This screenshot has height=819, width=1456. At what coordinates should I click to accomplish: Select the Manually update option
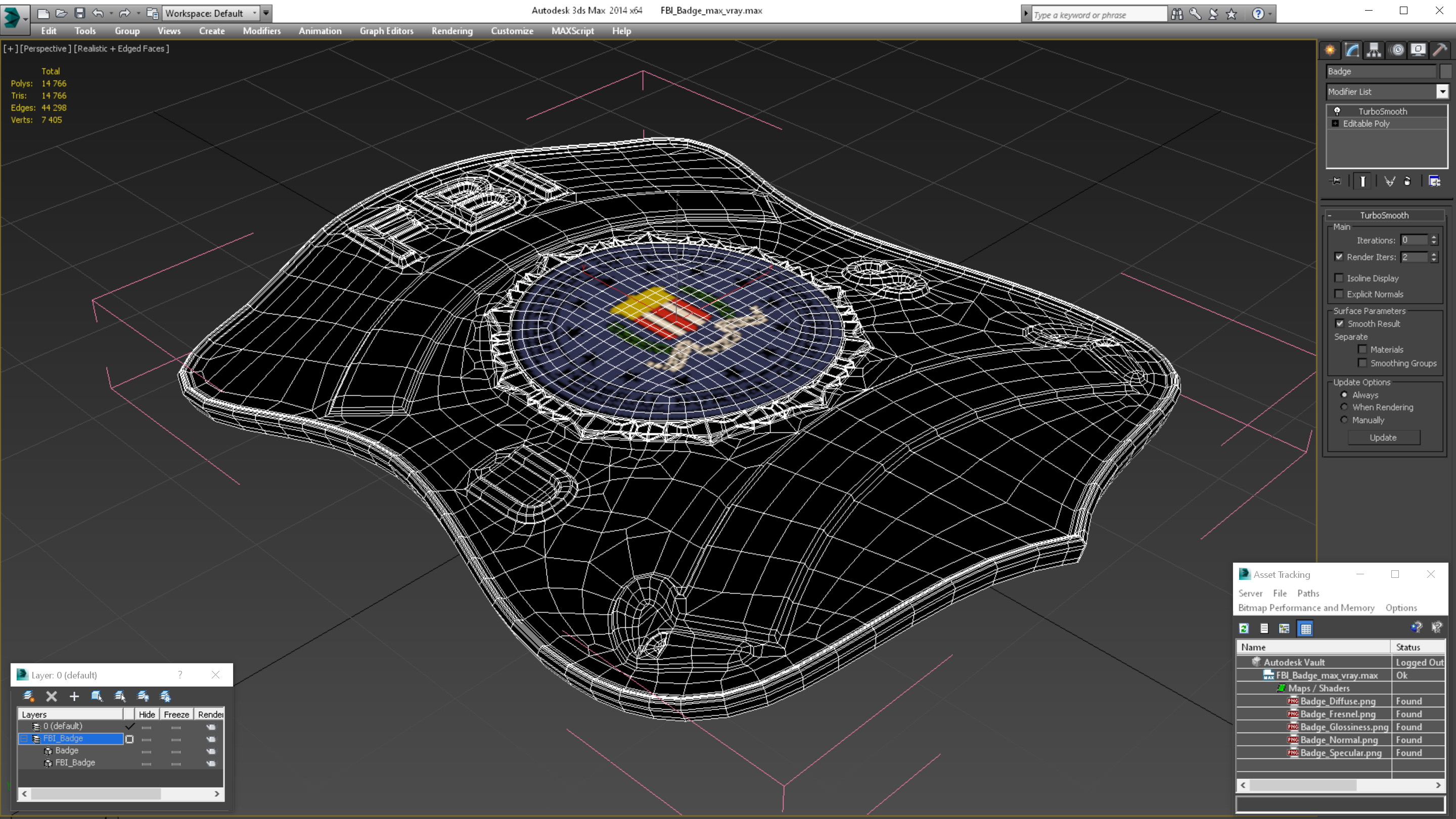click(x=1344, y=420)
